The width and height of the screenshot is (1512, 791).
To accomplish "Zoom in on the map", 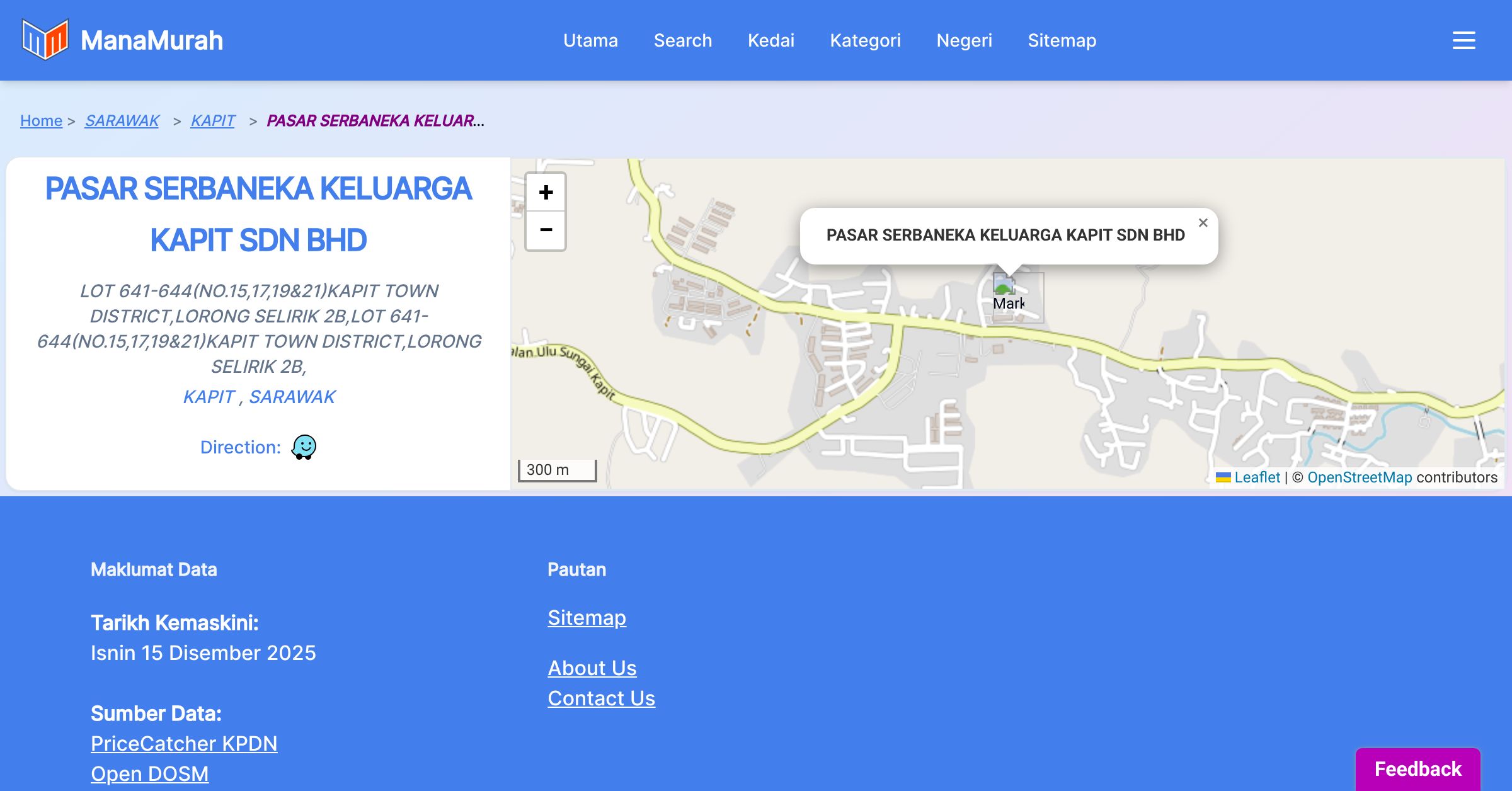I will (x=546, y=193).
